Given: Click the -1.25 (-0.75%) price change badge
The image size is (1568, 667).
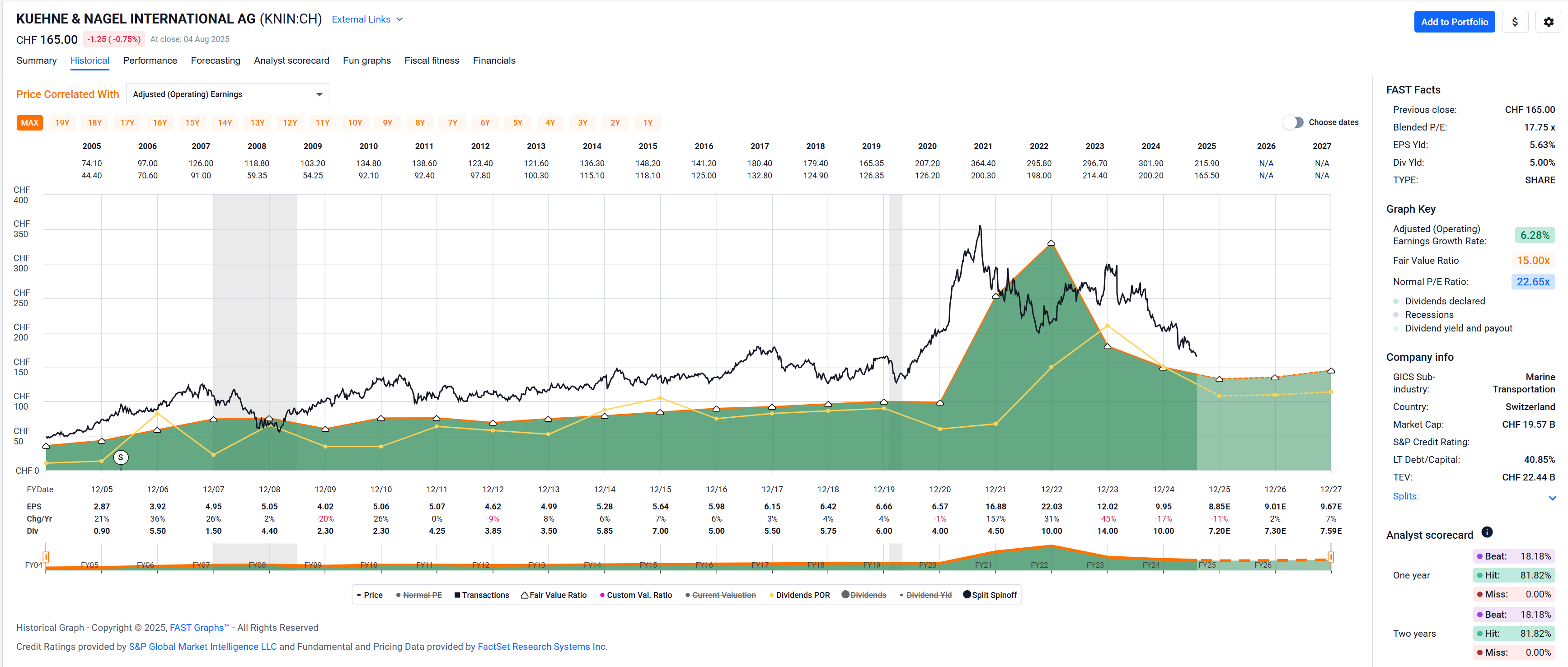Looking at the screenshot, I should coord(114,39).
